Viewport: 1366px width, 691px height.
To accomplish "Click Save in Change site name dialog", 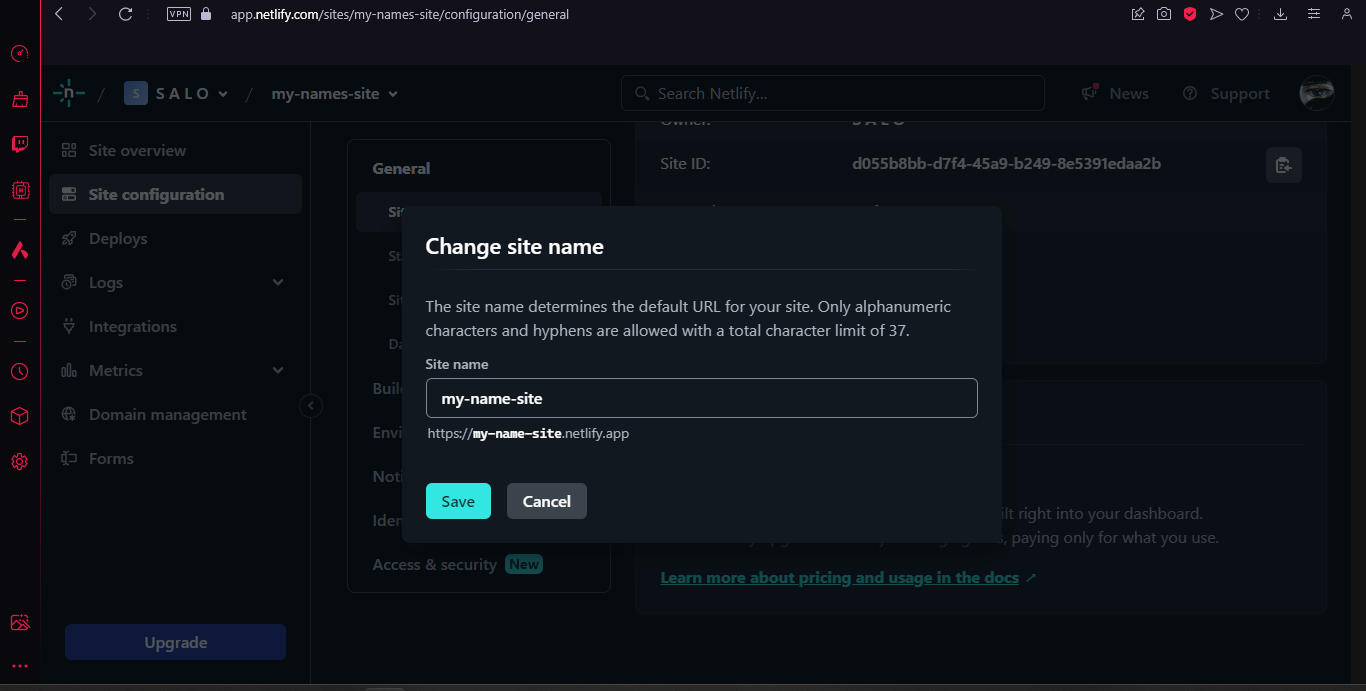I will pyautogui.click(x=458, y=501).
